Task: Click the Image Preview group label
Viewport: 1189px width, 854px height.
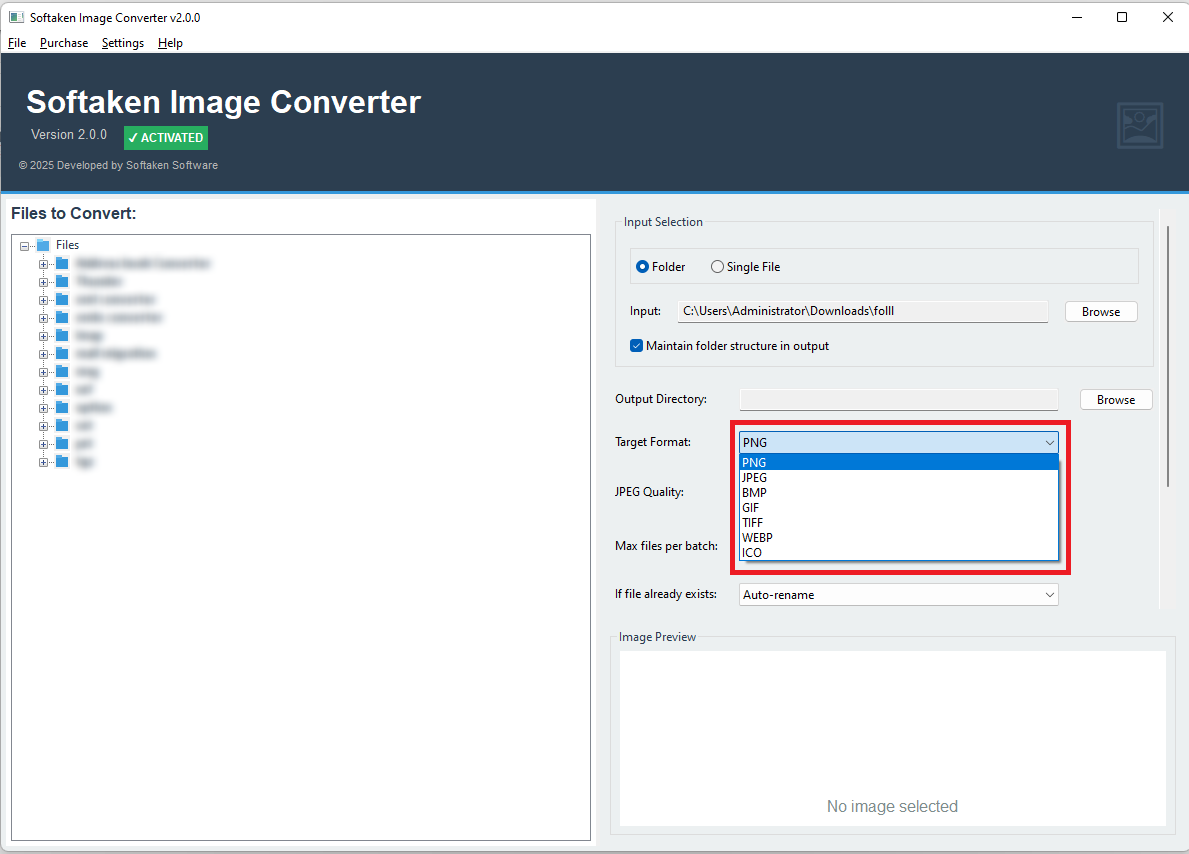Action: coord(657,637)
